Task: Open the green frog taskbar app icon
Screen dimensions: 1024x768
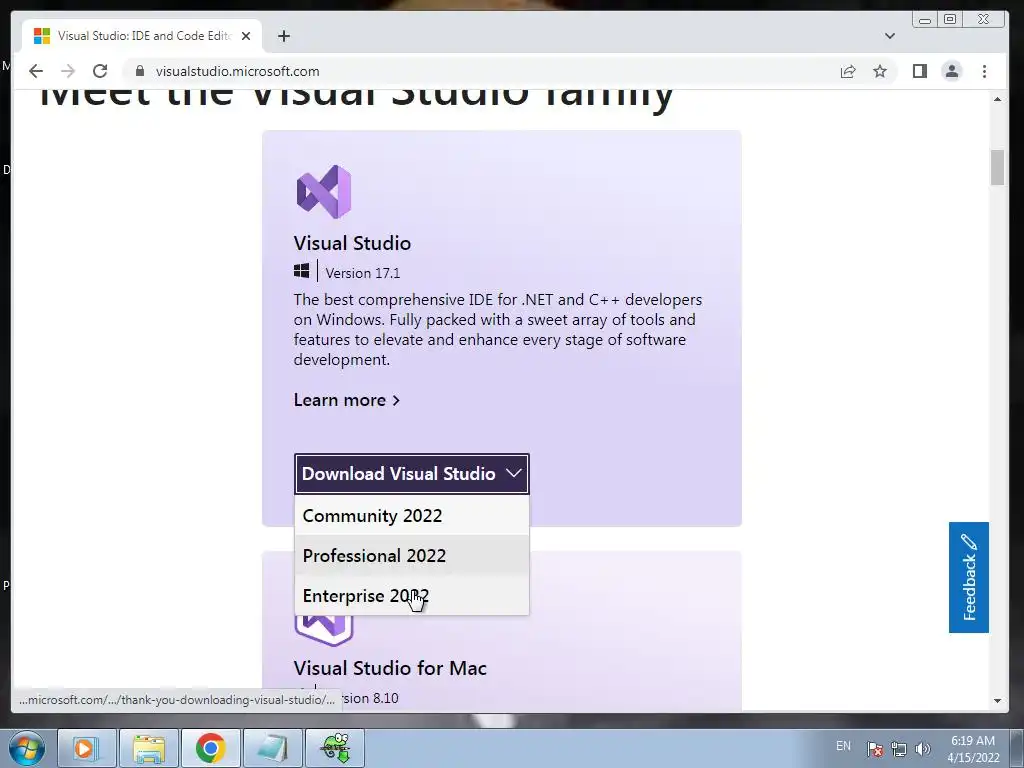Action: tap(335, 748)
